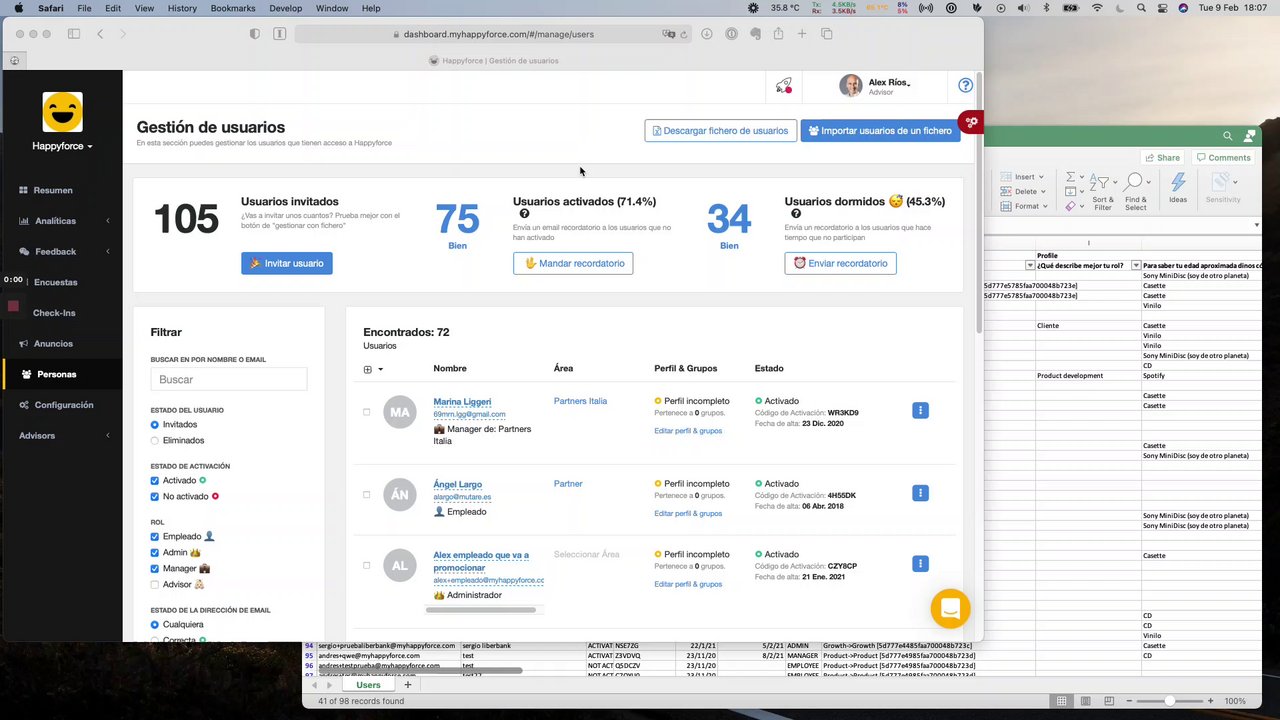Select the Users sheet tab in Excel
Image resolution: width=1280 pixels, height=720 pixels.
coord(368,685)
